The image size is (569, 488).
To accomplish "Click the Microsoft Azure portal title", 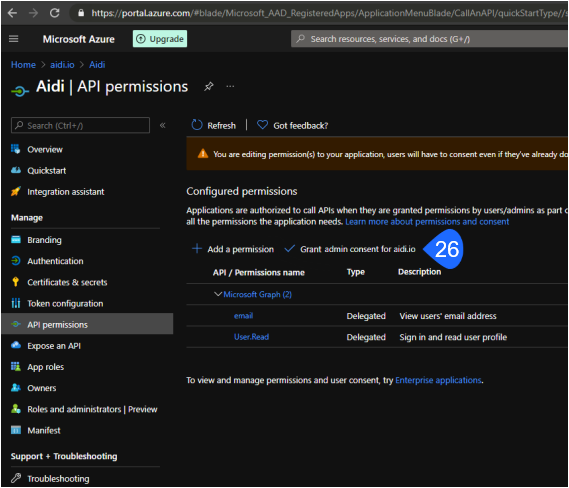I will tap(78, 39).
